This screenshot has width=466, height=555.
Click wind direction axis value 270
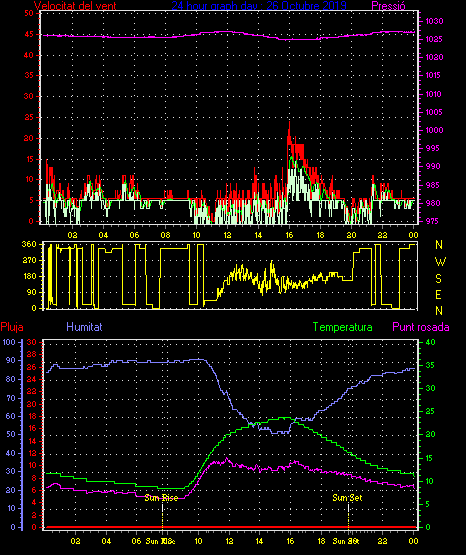tap(29, 261)
